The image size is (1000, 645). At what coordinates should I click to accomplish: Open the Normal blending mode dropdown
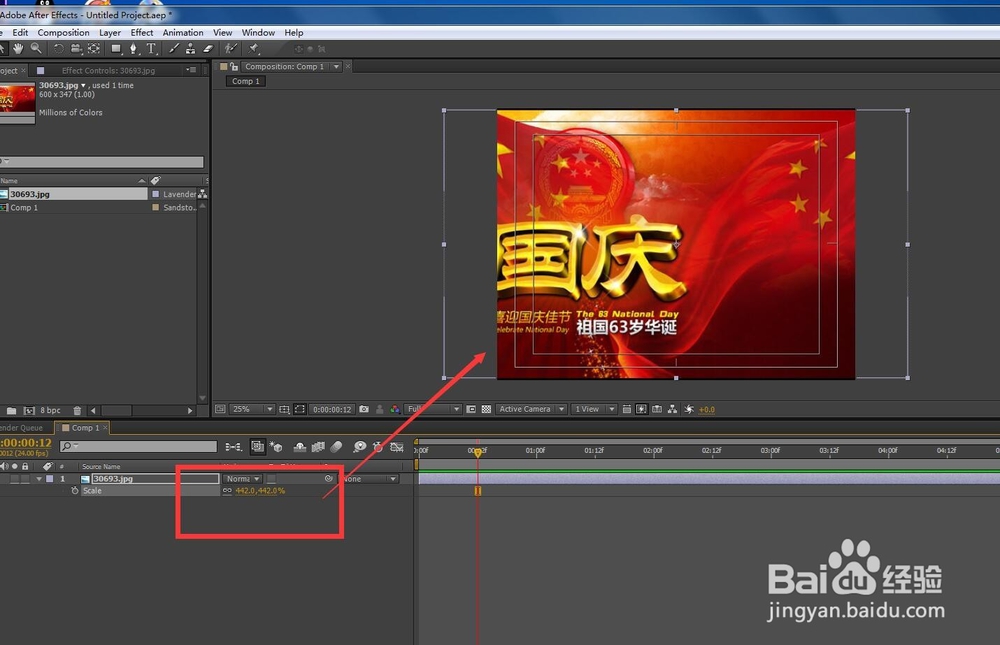tap(242, 478)
